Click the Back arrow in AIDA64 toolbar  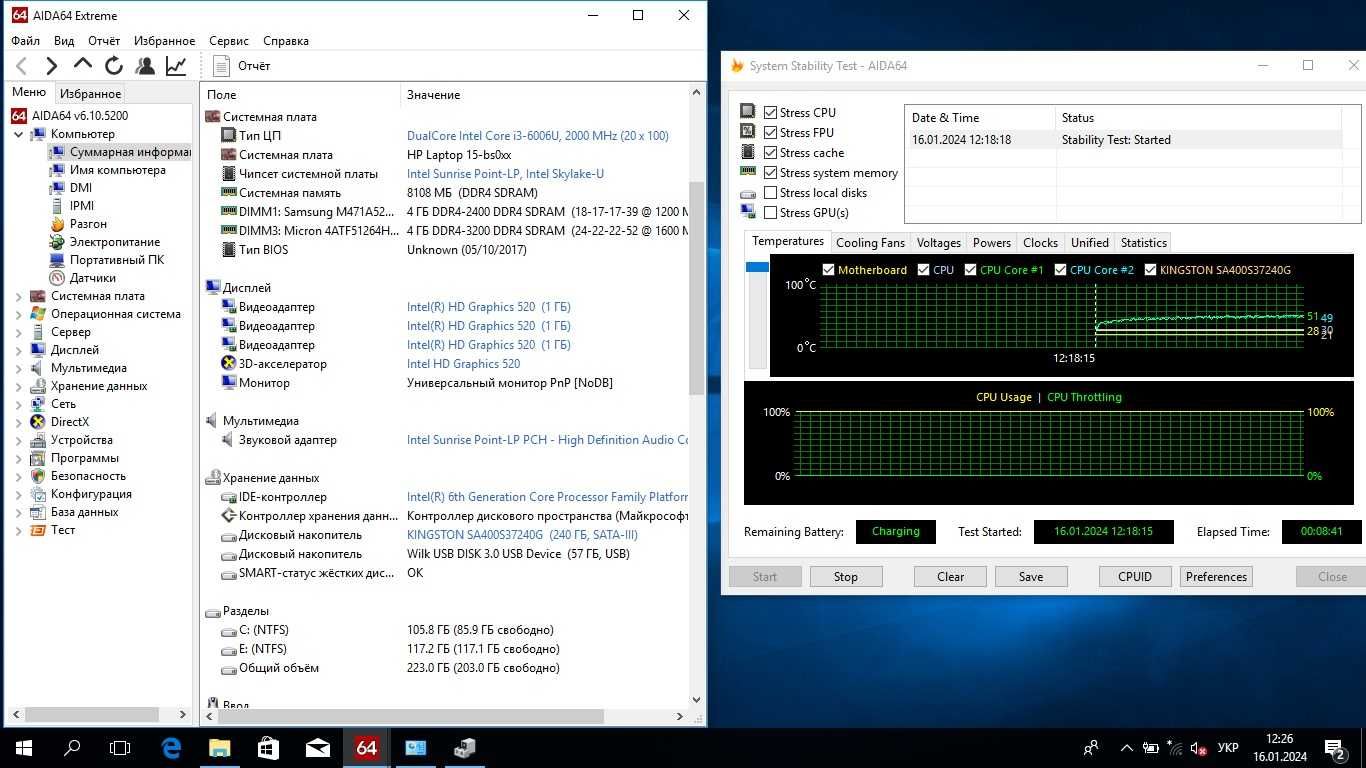click(22, 66)
